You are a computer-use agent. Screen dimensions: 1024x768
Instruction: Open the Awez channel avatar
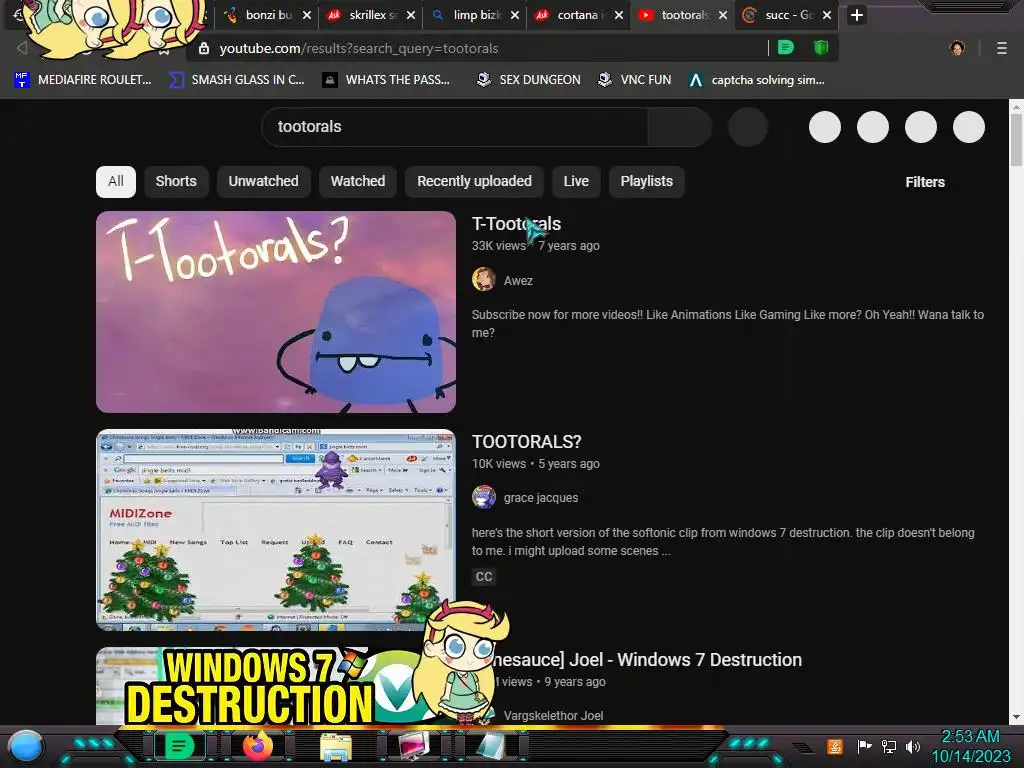(x=483, y=280)
